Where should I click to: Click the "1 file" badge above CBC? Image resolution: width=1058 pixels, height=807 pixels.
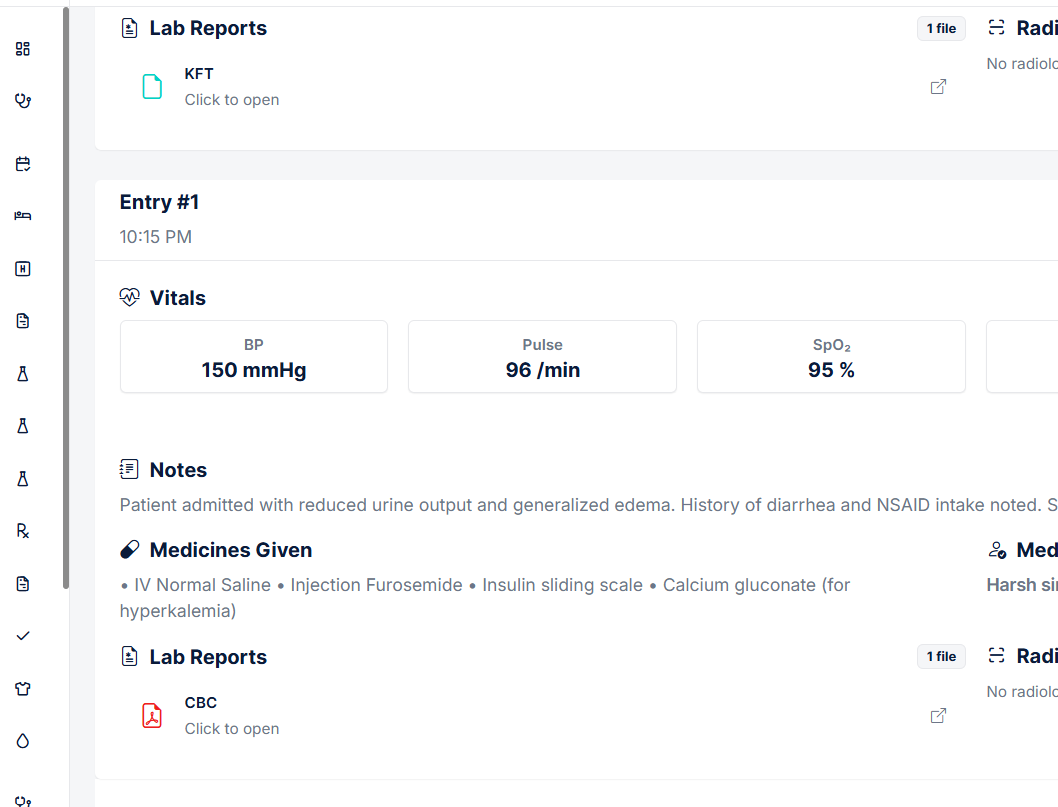point(941,657)
